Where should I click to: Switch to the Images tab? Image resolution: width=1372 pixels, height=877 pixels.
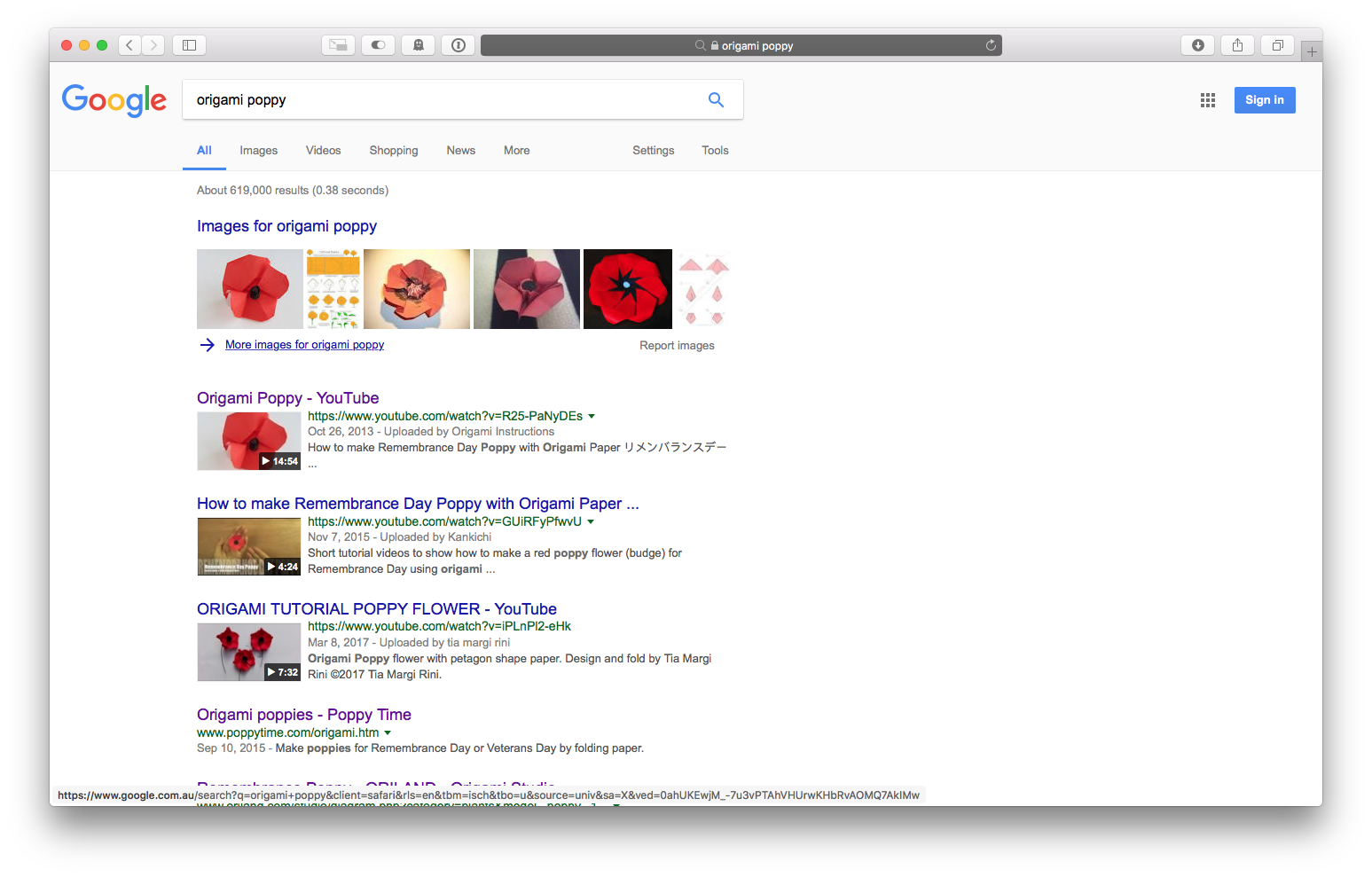259,151
